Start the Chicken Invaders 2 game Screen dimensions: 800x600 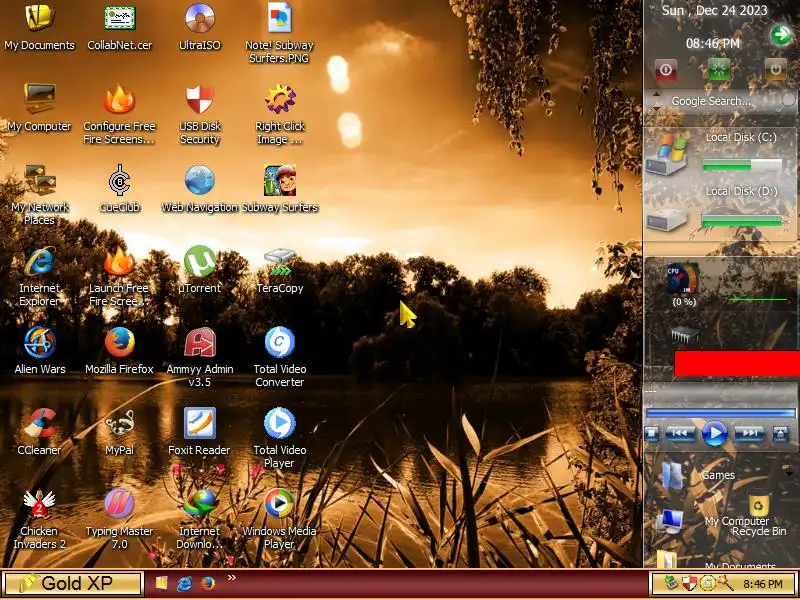pos(40,519)
